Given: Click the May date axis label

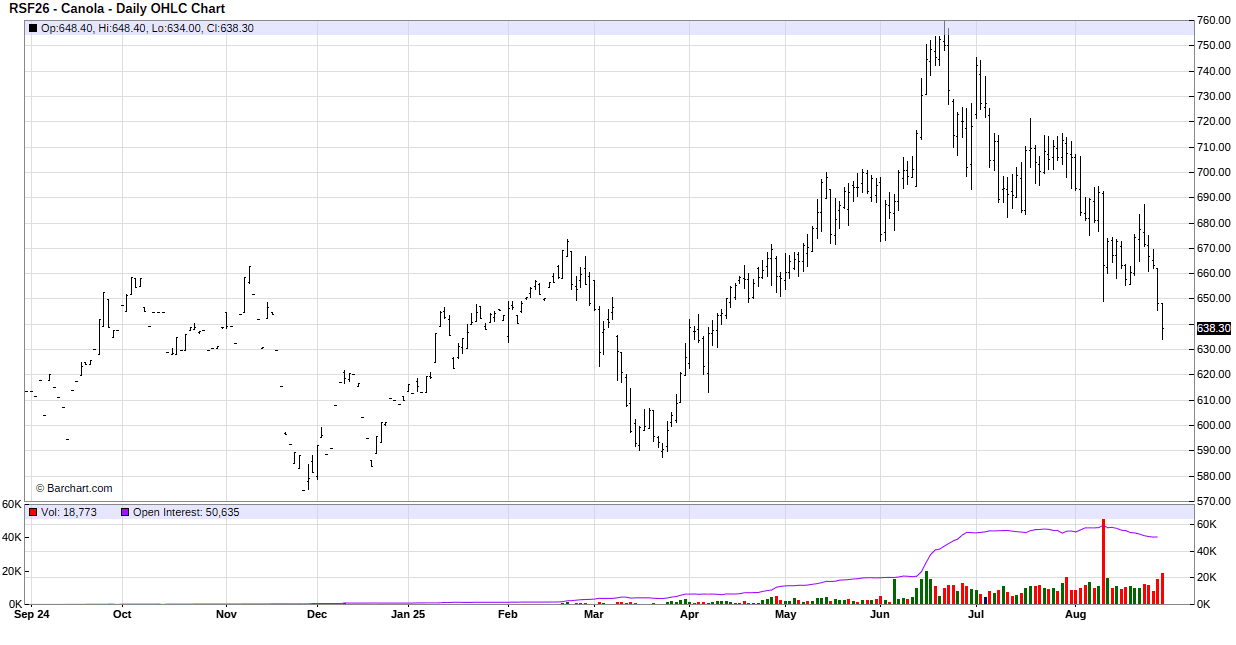Looking at the screenshot, I should click(785, 615).
